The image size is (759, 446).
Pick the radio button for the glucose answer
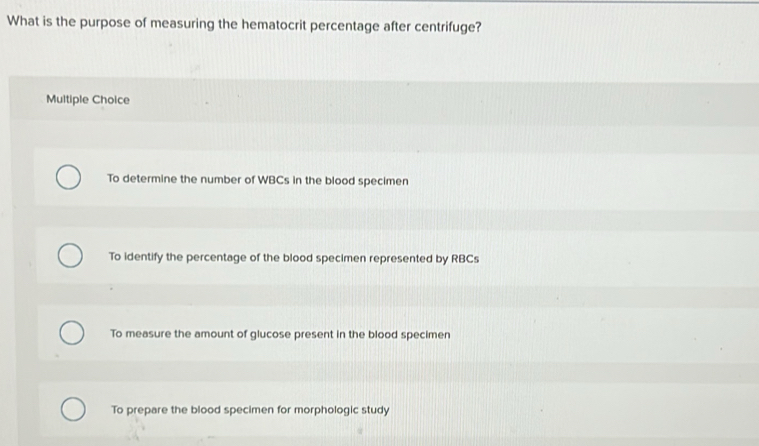coord(70,333)
